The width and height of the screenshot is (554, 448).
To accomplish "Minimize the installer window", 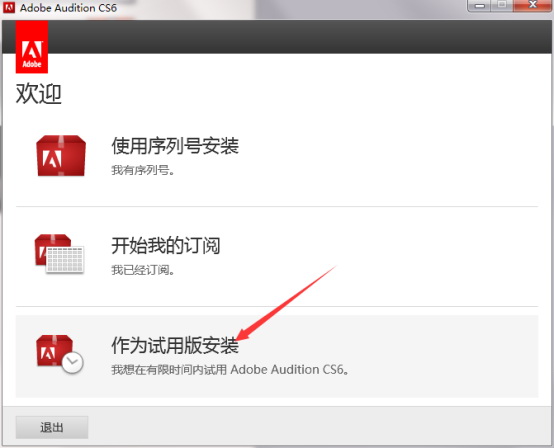I will 479,5.
